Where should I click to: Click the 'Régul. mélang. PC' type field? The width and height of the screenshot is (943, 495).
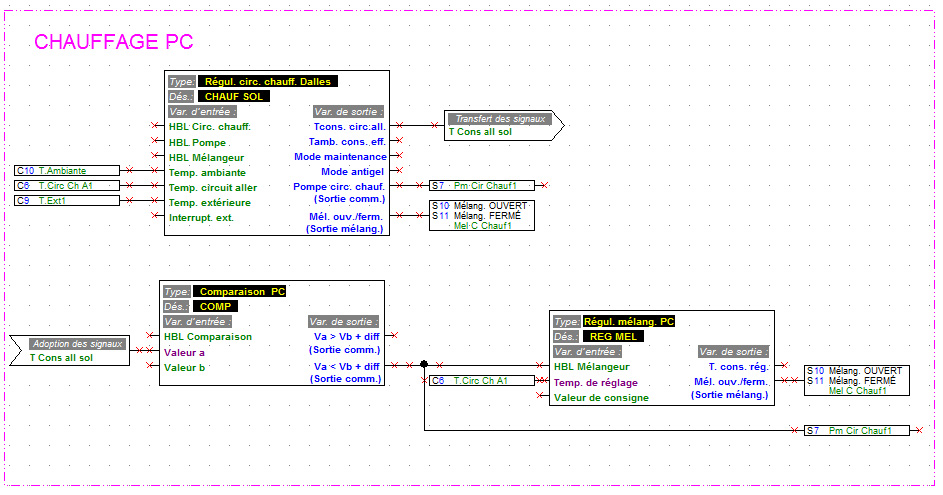[x=629, y=322]
